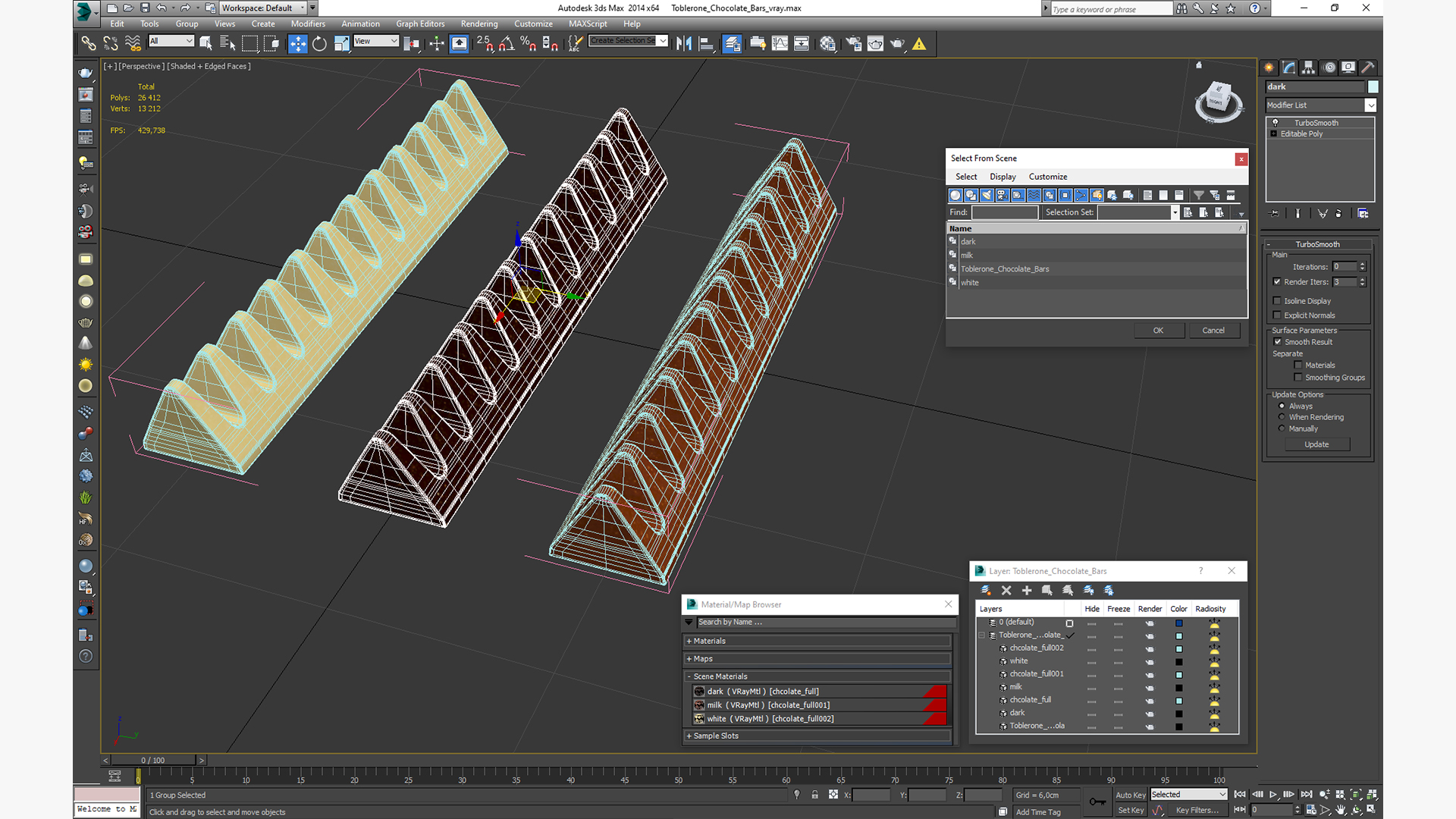
Task: Expand Sample Slots section in Material Browser
Action: pos(817,736)
